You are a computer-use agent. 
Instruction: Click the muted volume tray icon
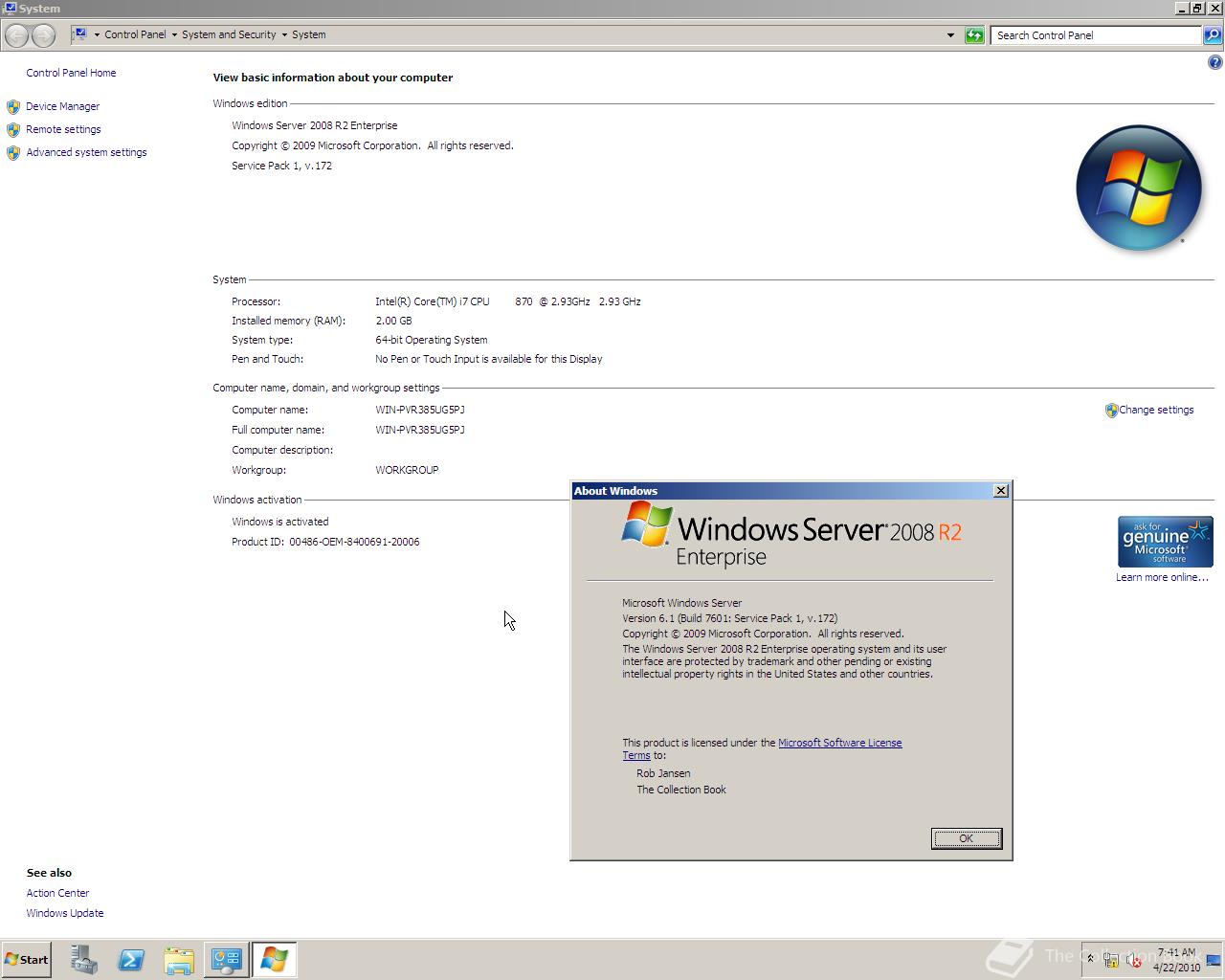pyautogui.click(x=1134, y=960)
